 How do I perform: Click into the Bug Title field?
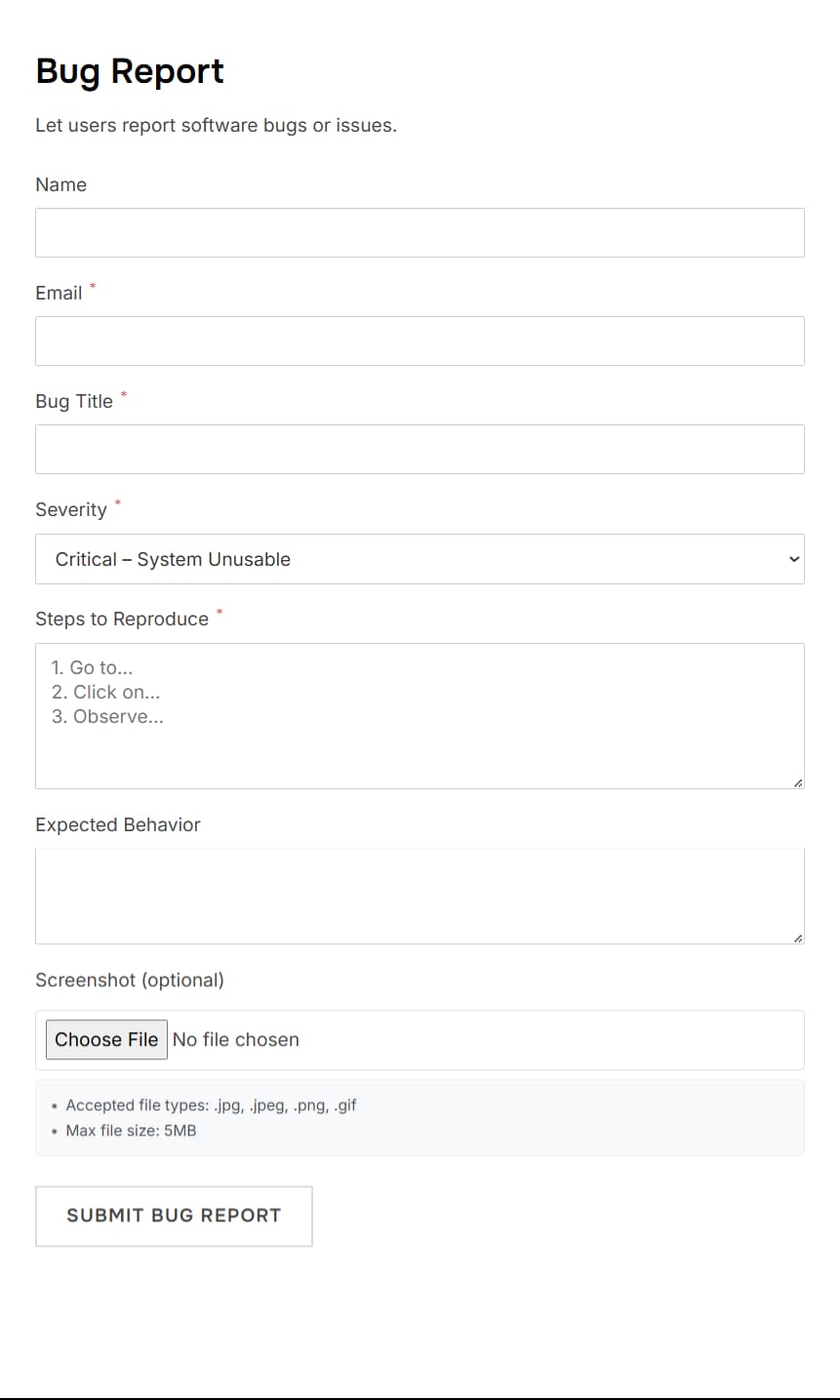click(x=420, y=450)
